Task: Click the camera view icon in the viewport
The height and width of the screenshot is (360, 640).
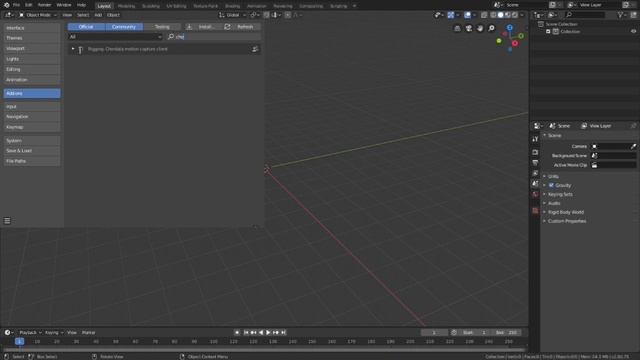Action: tap(469, 28)
